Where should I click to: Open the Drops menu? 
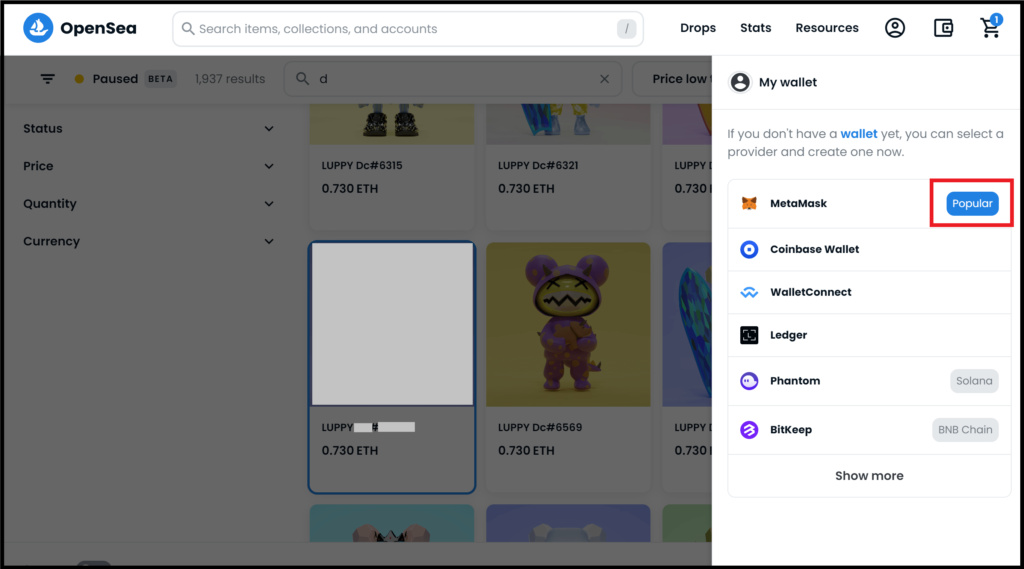coord(697,28)
